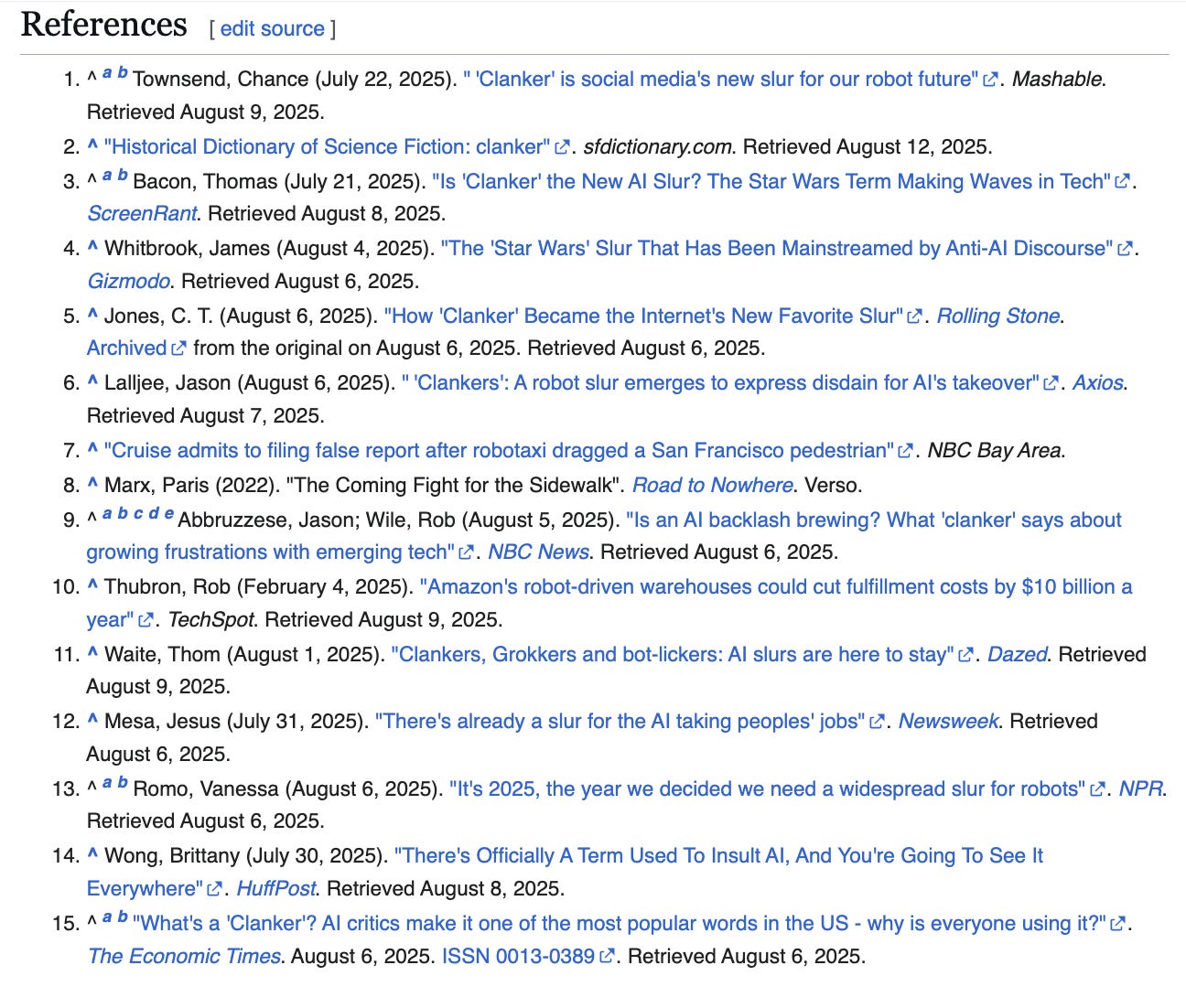The height and width of the screenshot is (1008, 1186).
Task: Open the ISSN 0013-0389 link
Action: (529, 956)
